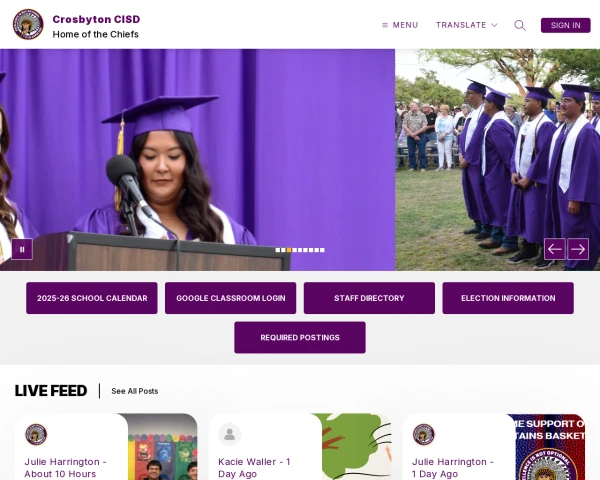This screenshot has height=480, width=600.
Task: Expand the TRANSLATE dropdown
Action: pos(466,25)
